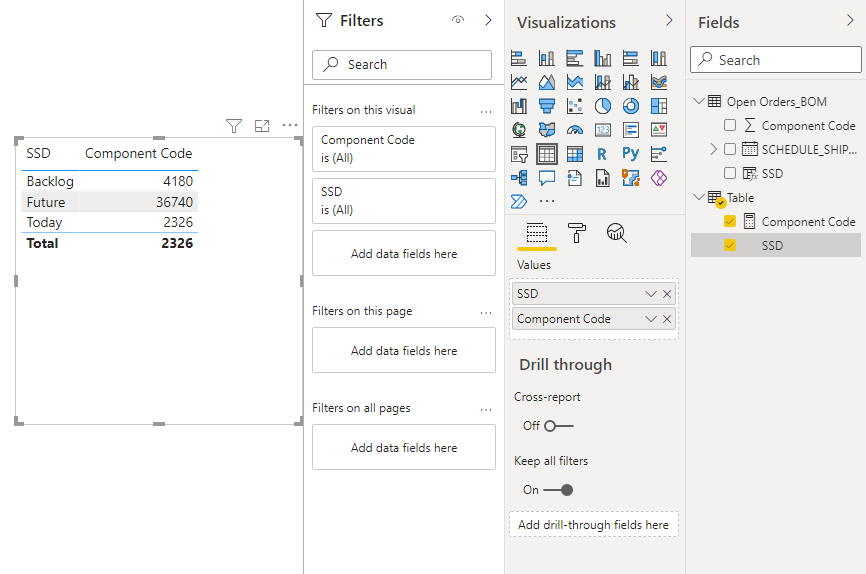Click the filter icon above the table visual

pyautogui.click(x=234, y=126)
